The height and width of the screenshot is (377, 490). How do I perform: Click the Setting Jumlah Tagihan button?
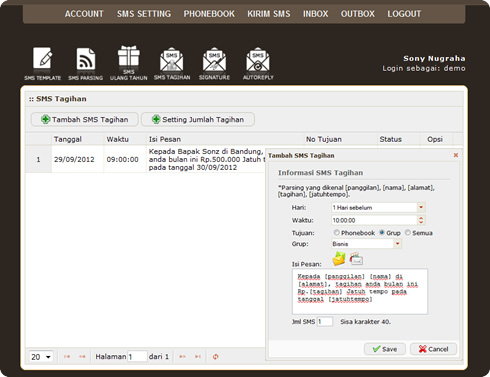coord(198,119)
